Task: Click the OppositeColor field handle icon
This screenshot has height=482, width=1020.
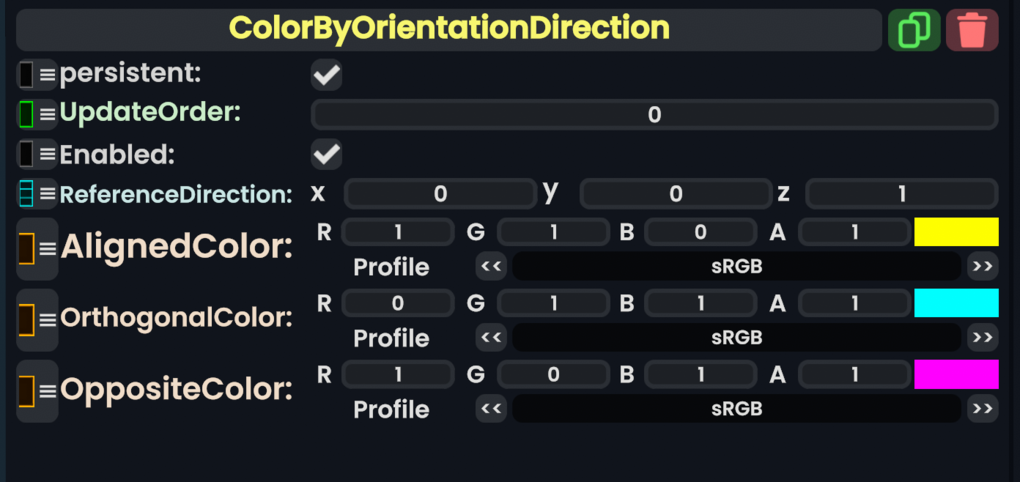Action: 37,390
